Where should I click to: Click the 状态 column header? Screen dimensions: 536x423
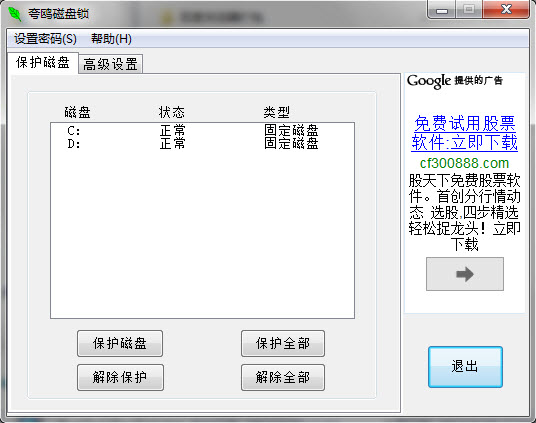pos(172,112)
